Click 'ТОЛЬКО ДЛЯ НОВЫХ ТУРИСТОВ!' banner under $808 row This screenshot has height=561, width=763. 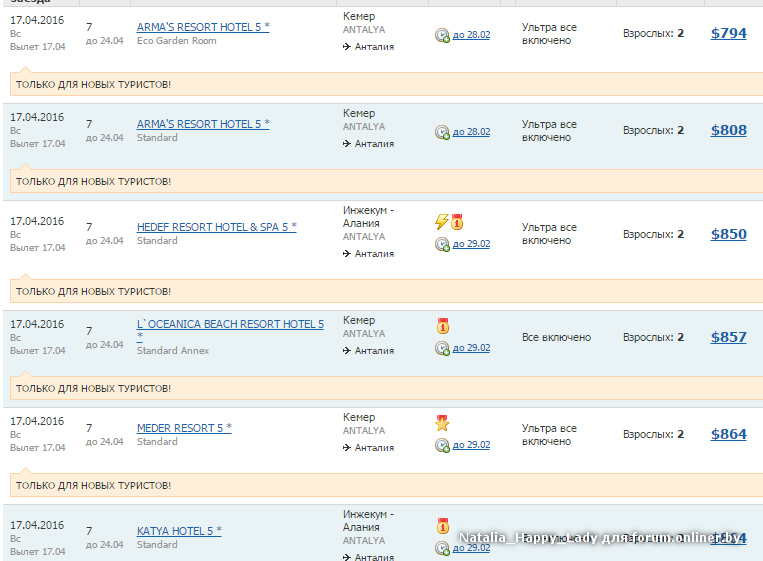tap(386, 181)
